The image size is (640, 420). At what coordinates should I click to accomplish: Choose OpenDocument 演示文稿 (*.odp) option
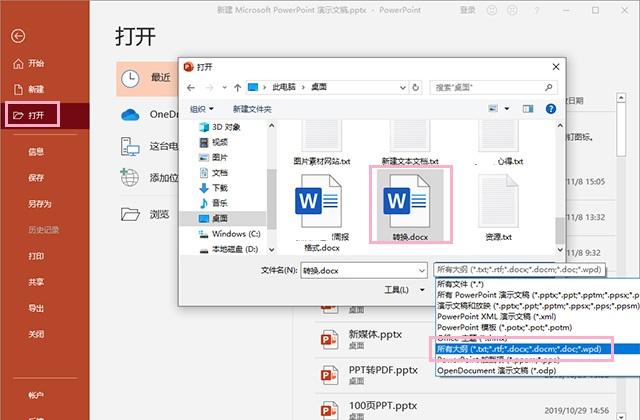tap(537, 371)
